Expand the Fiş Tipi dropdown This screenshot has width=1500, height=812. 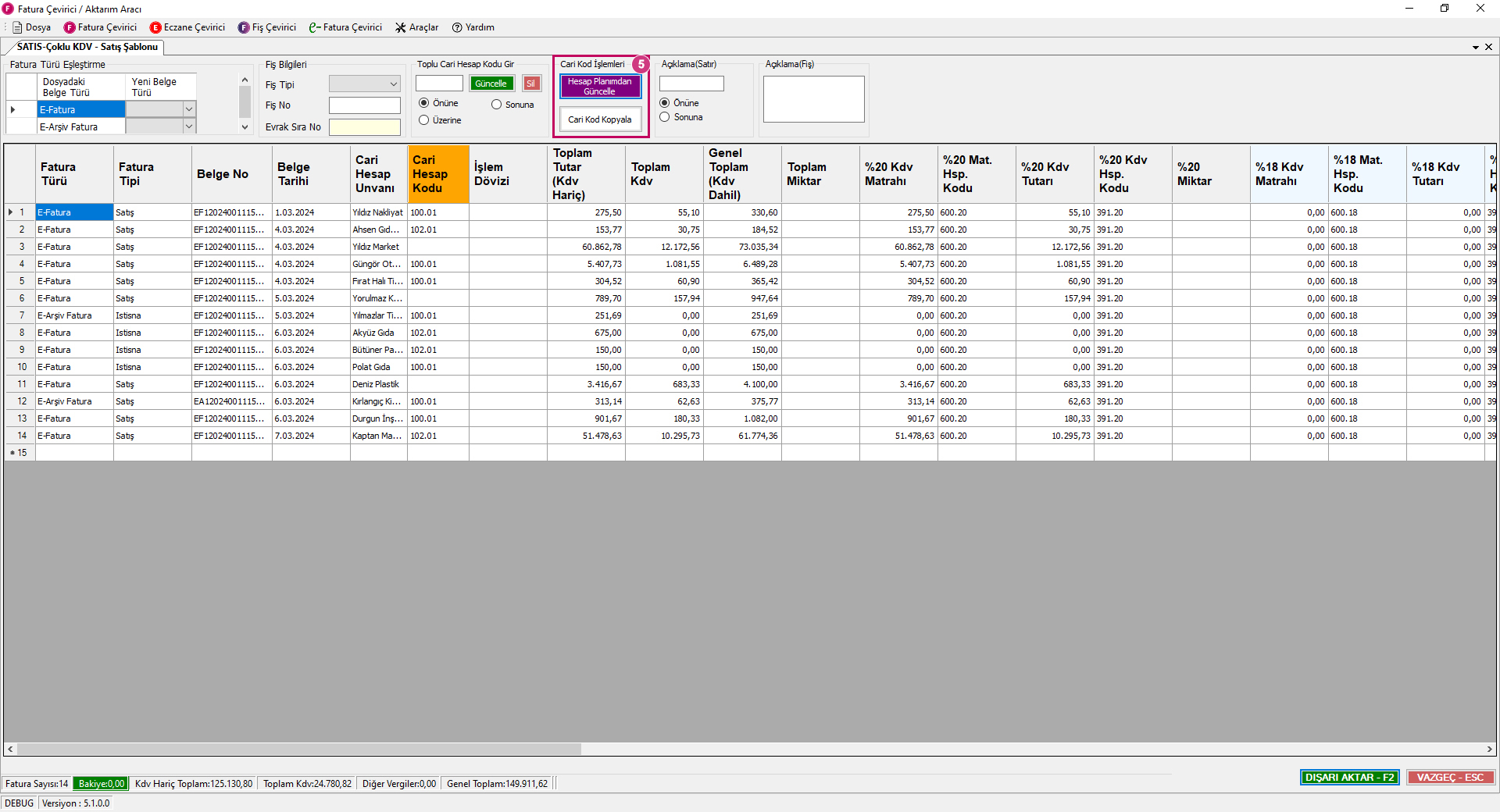point(393,84)
